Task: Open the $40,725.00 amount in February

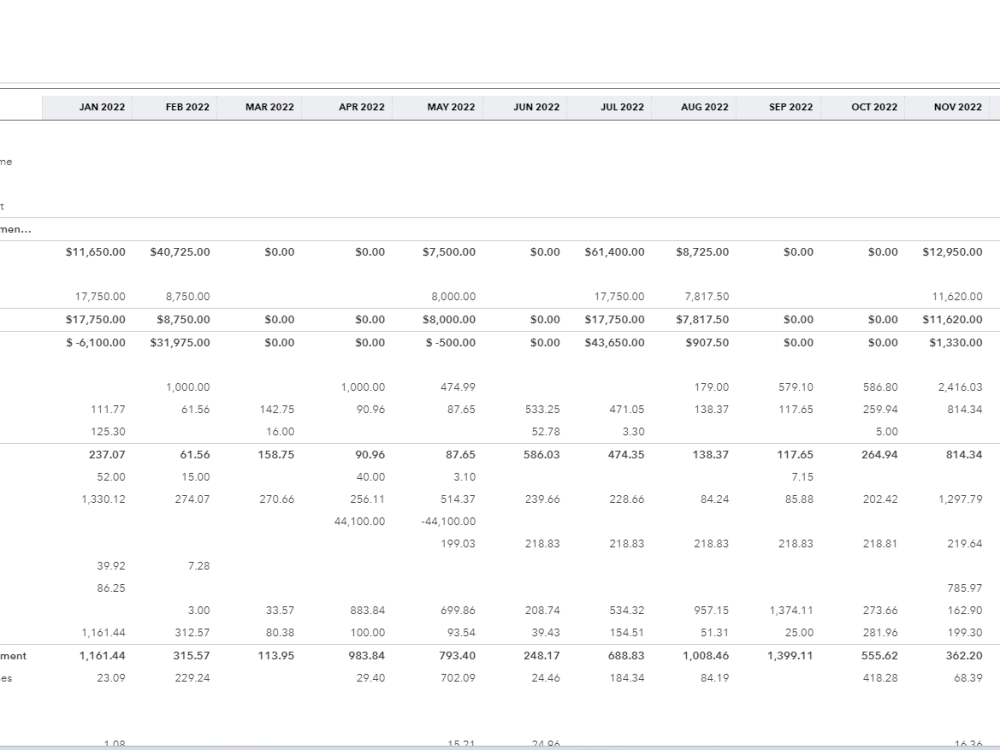Action: 180,252
